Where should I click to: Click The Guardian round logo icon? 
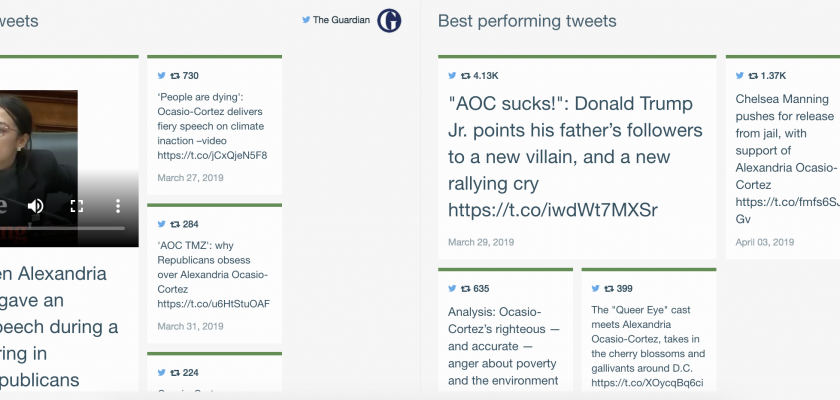click(x=389, y=20)
